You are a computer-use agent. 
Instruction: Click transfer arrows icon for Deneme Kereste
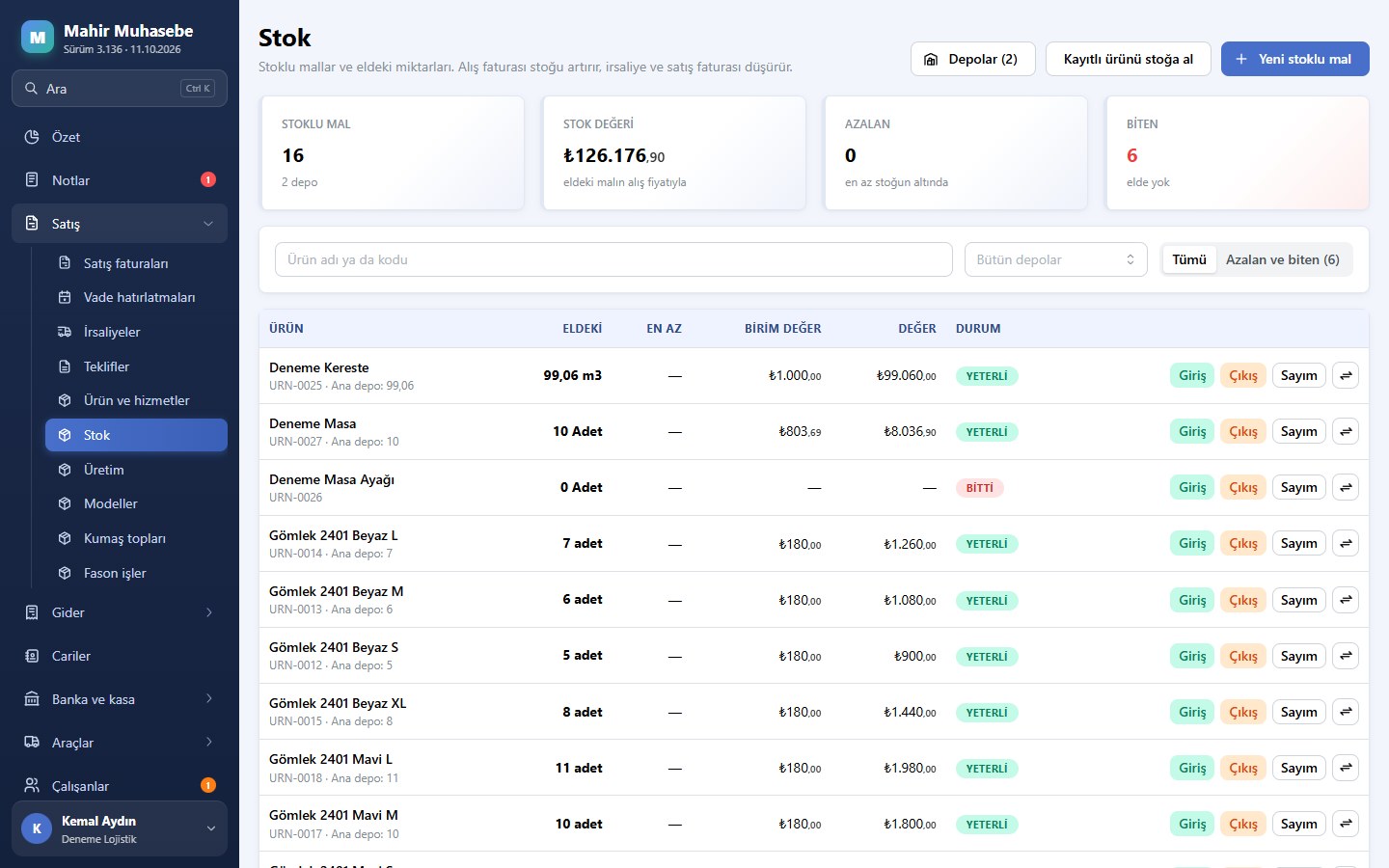pyautogui.click(x=1346, y=375)
